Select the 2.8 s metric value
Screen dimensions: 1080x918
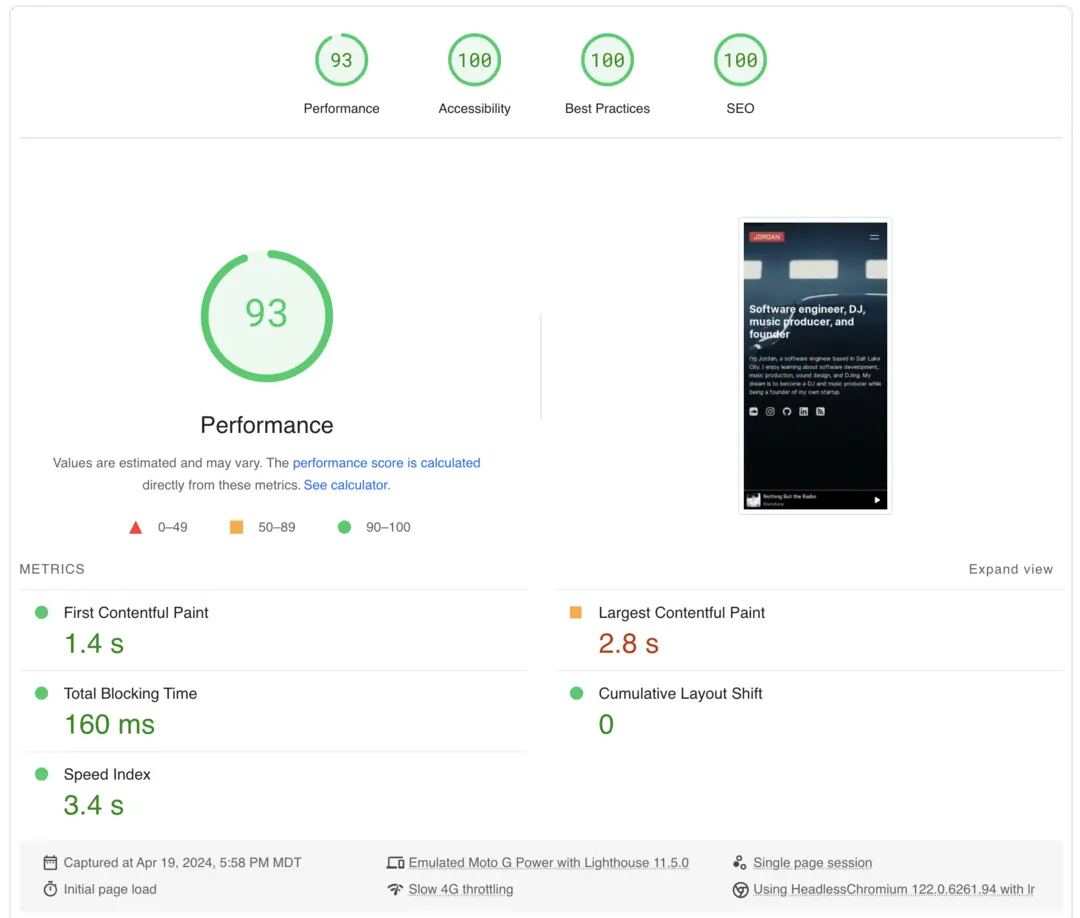[628, 644]
